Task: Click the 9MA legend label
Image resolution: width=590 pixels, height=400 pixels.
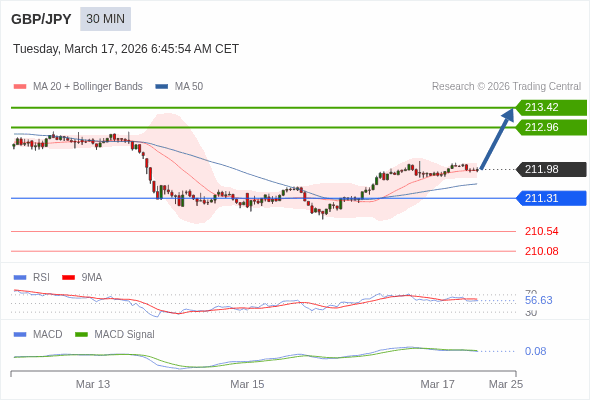Action: pyautogui.click(x=91, y=278)
